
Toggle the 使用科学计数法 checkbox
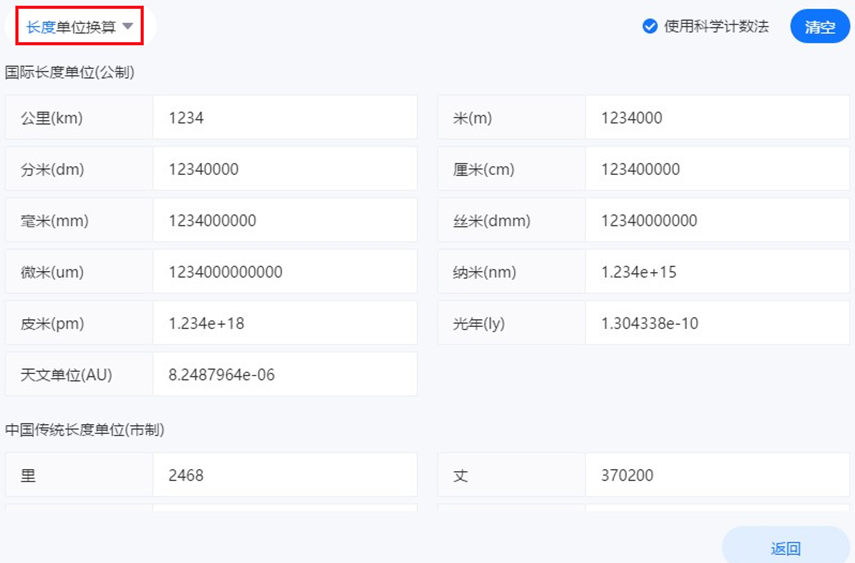(x=650, y=27)
